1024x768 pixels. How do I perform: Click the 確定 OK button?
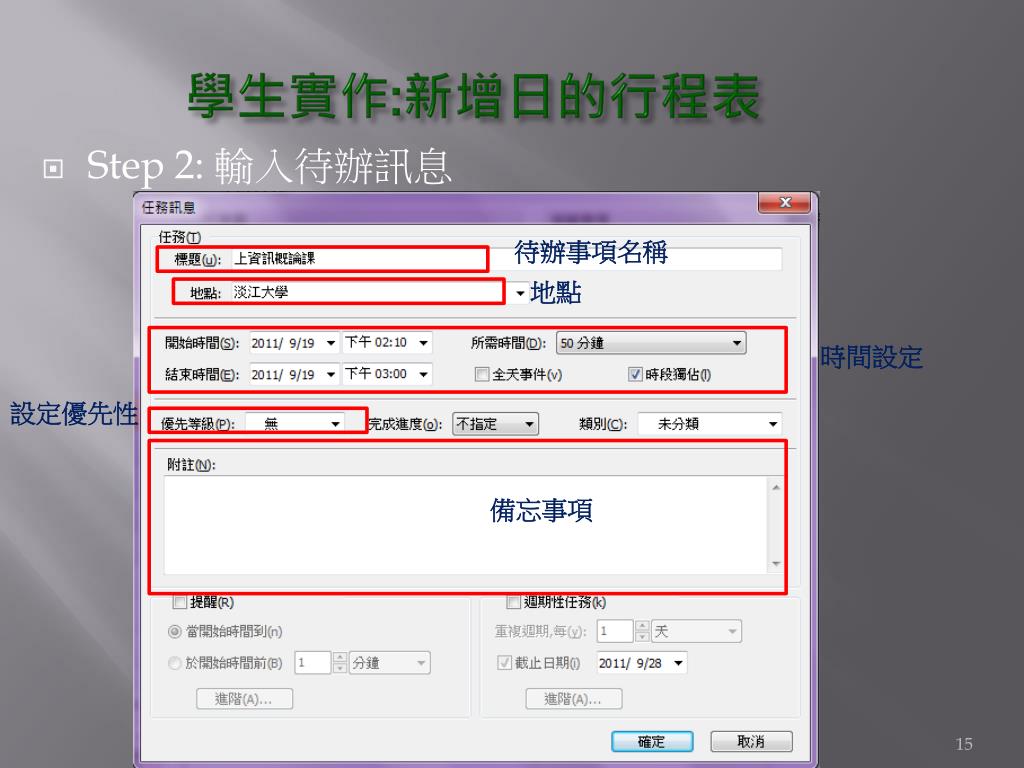[652, 741]
